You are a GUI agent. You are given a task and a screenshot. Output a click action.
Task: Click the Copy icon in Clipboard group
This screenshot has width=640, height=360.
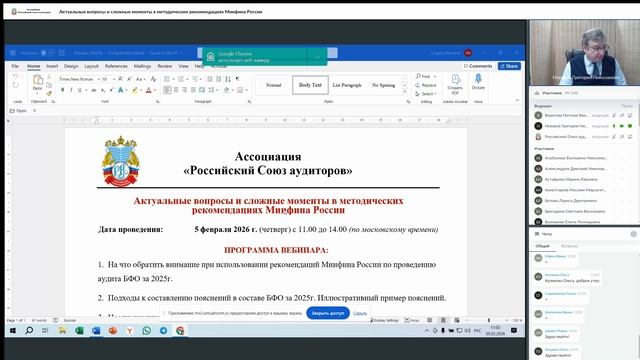[x=49, y=85]
